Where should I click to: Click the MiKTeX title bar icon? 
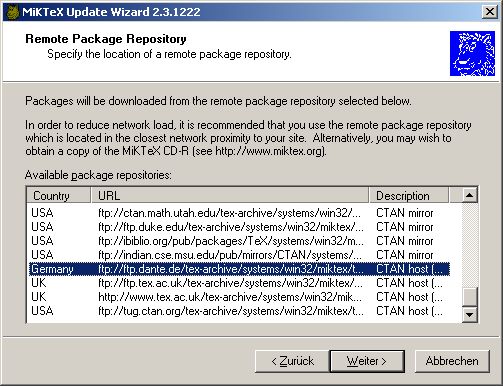[x=13, y=12]
